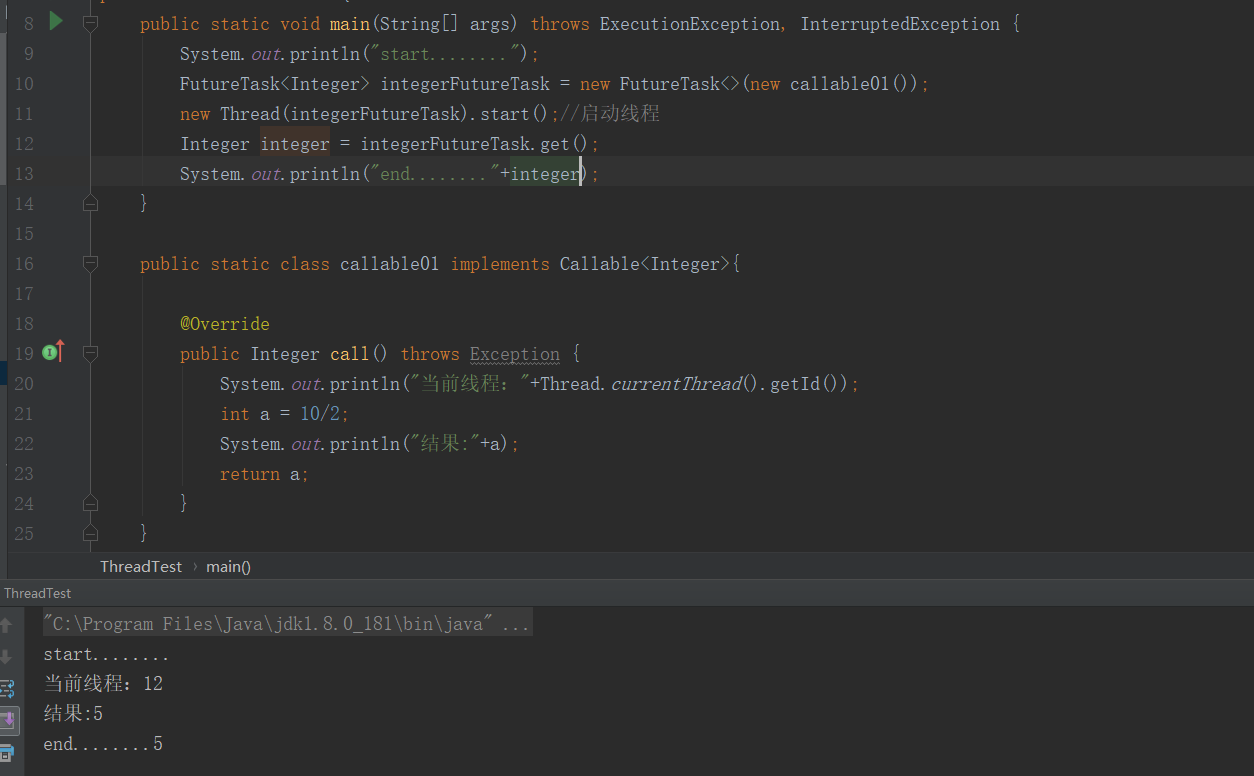This screenshot has height=776, width=1254.
Task: Click line number 10 in the gutter
Action: click(x=23, y=83)
